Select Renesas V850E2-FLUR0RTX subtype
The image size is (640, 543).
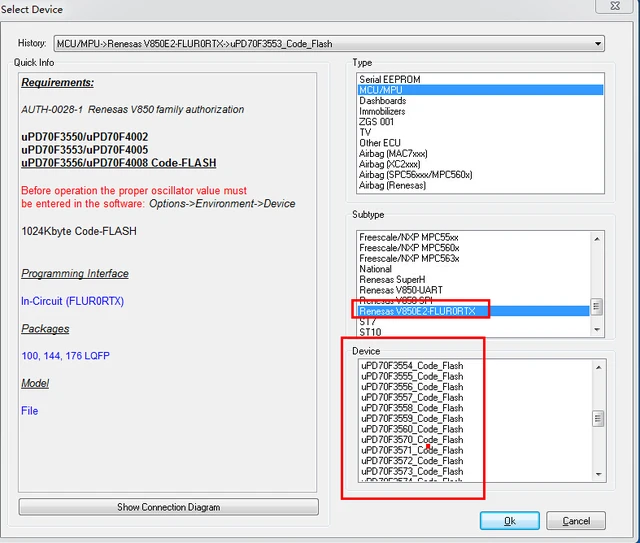473,311
